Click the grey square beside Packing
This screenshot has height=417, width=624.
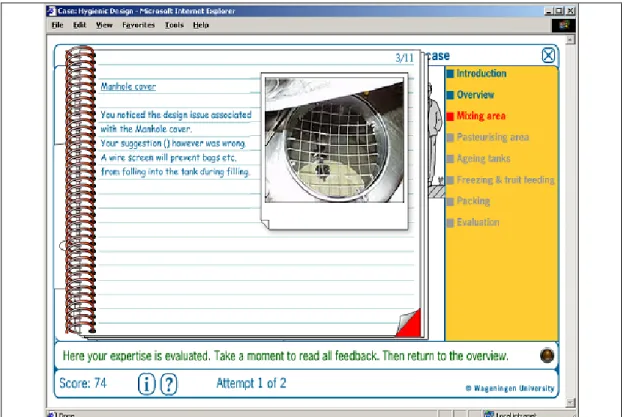[450, 201]
